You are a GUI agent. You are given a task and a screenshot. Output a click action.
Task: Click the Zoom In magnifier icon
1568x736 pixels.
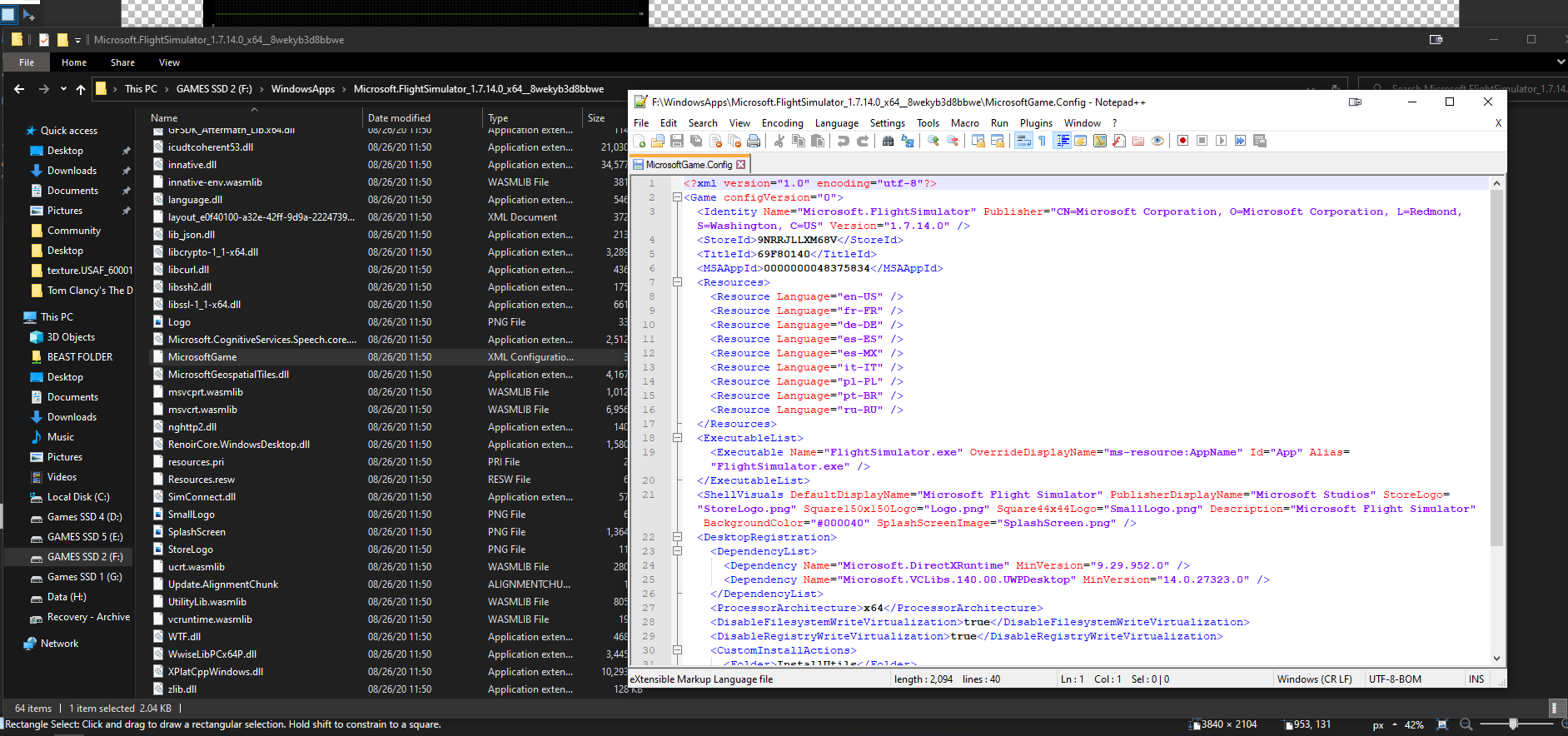[x=933, y=141]
